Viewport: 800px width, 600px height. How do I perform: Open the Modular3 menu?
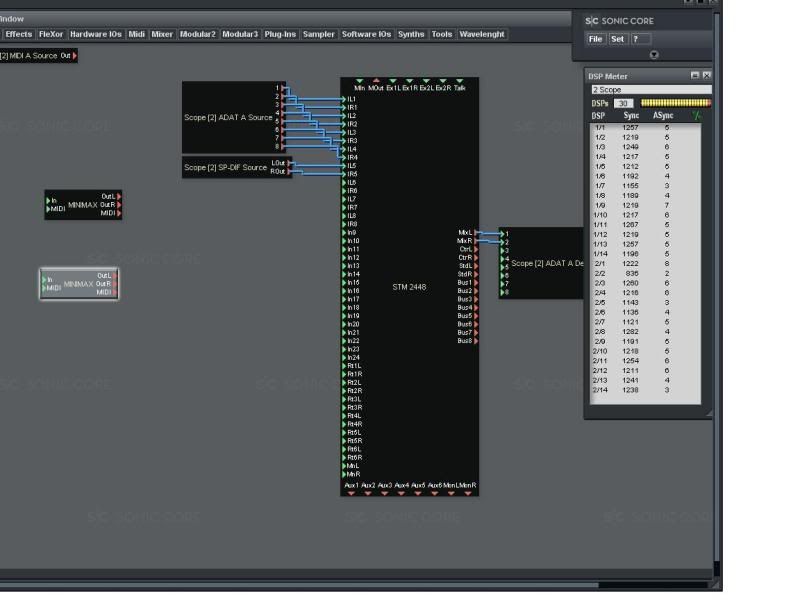(240, 34)
